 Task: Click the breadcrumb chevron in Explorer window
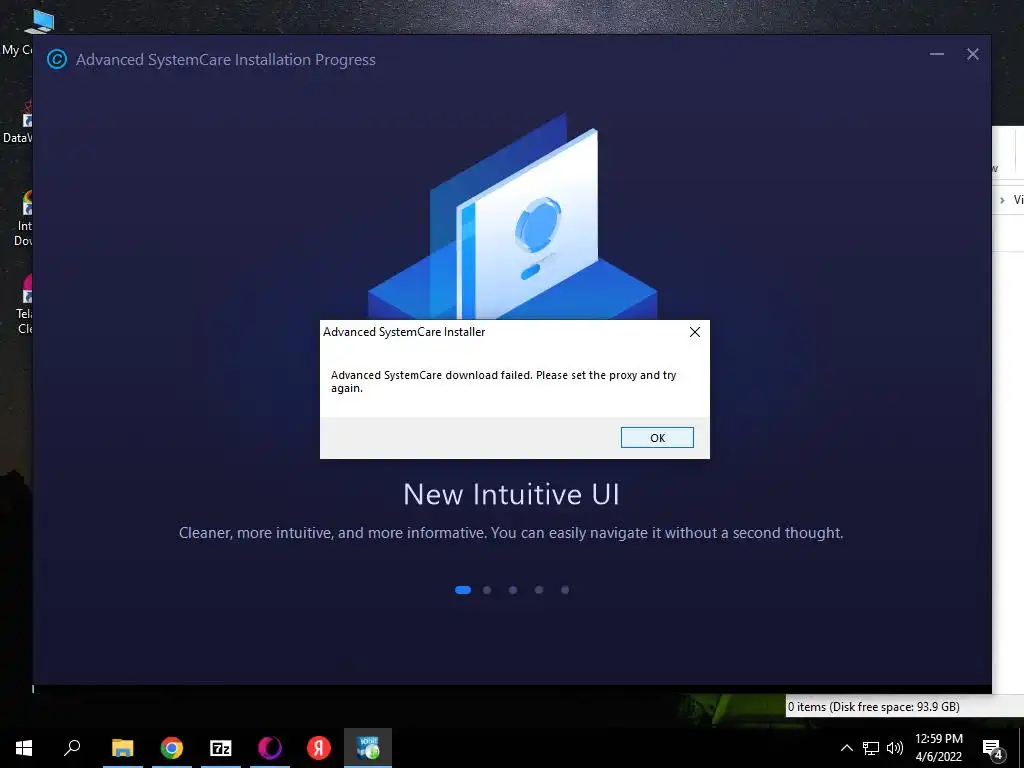point(1002,200)
